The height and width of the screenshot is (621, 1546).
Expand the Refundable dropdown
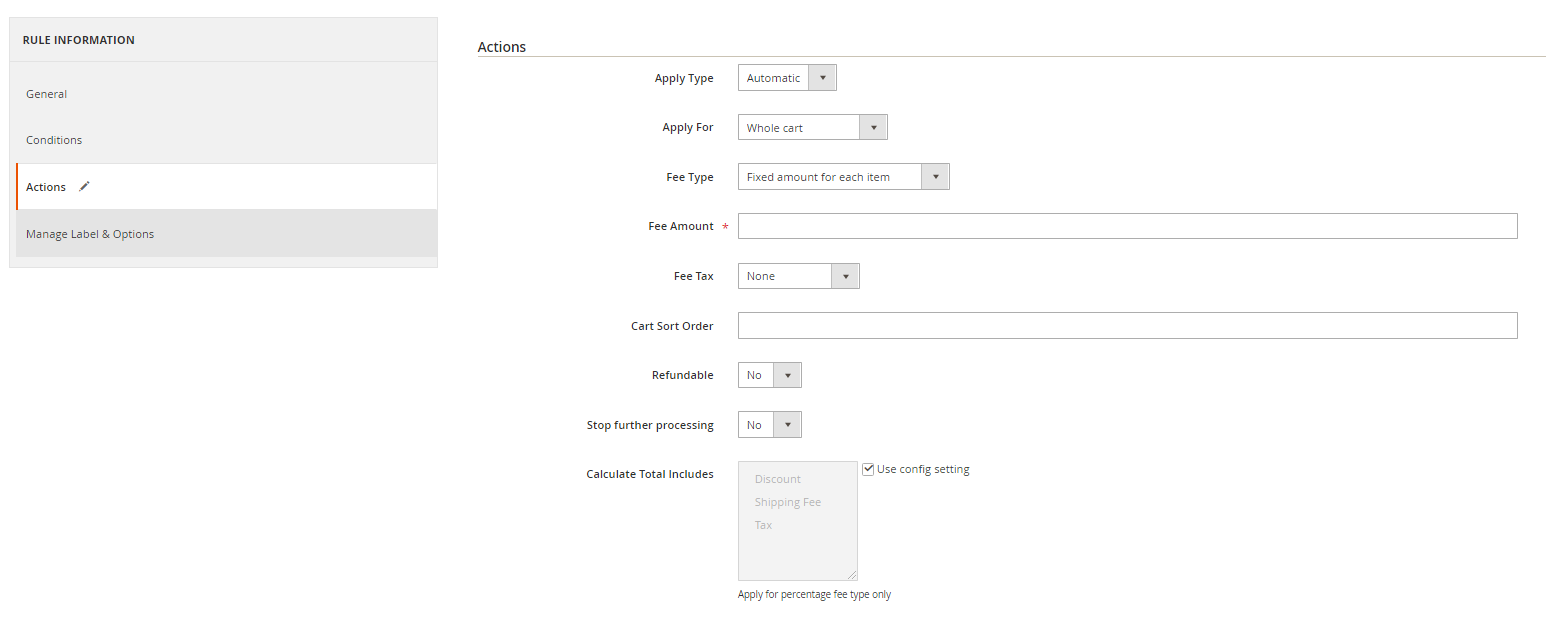(769, 375)
